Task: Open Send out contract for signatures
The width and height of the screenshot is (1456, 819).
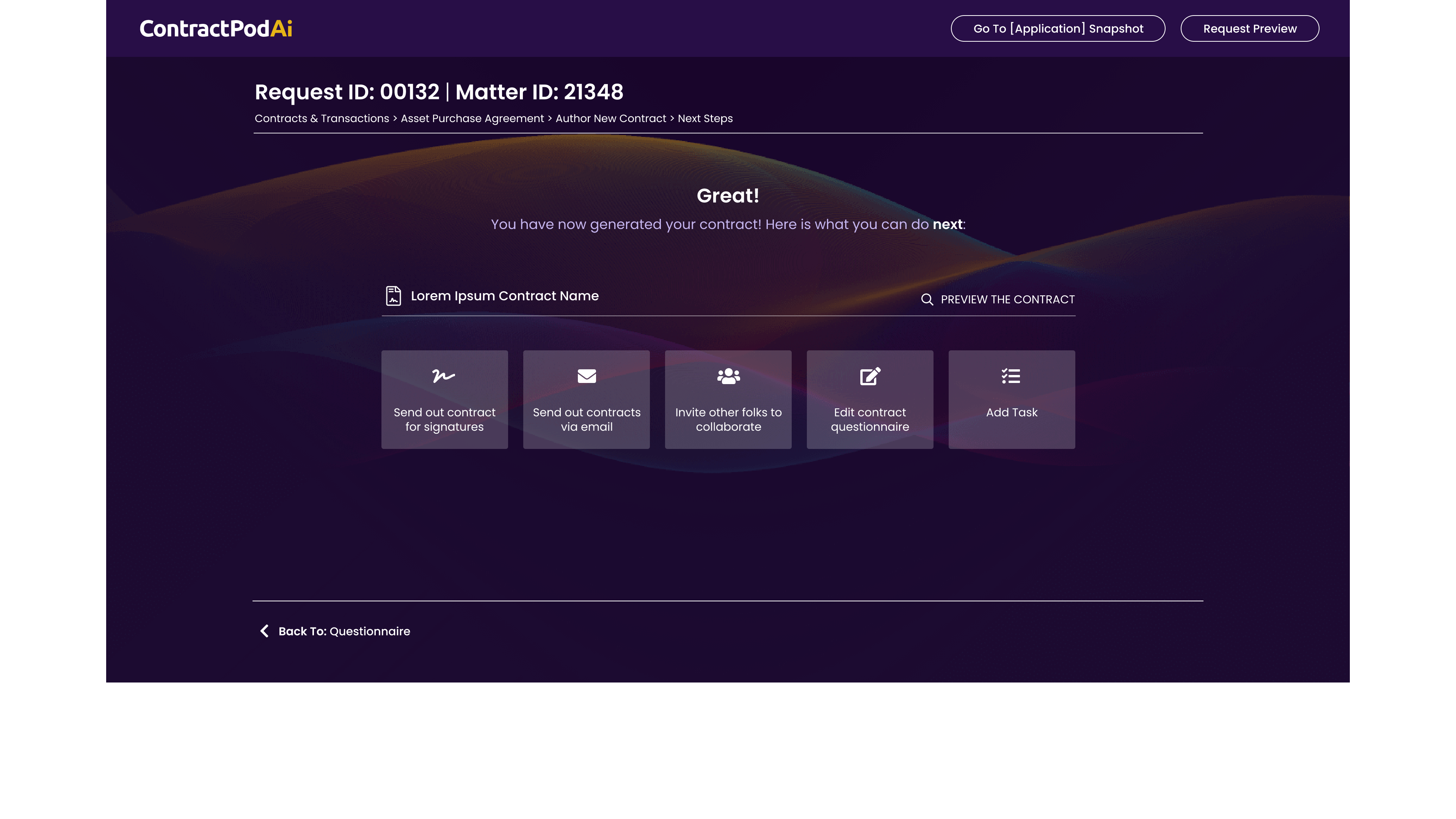Action: pyautogui.click(x=444, y=399)
